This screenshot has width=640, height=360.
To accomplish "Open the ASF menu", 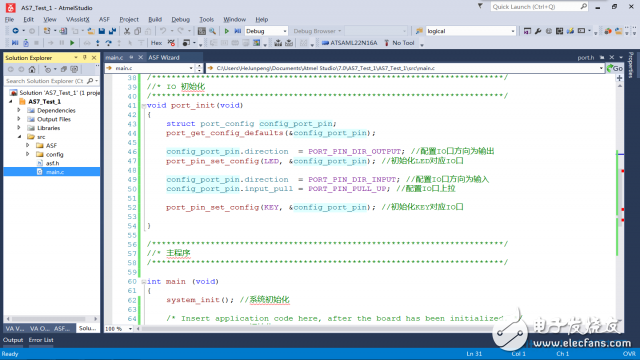I will pyautogui.click(x=104, y=19).
